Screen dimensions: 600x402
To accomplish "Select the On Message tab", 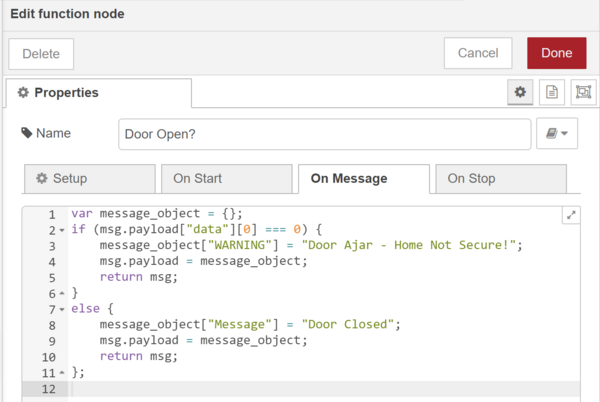I will [362, 179].
